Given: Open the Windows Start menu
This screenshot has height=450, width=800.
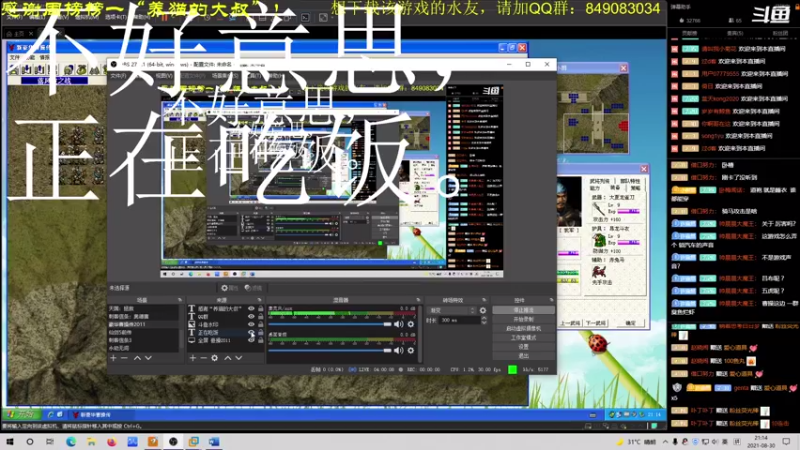Looking at the screenshot, I should [9, 441].
